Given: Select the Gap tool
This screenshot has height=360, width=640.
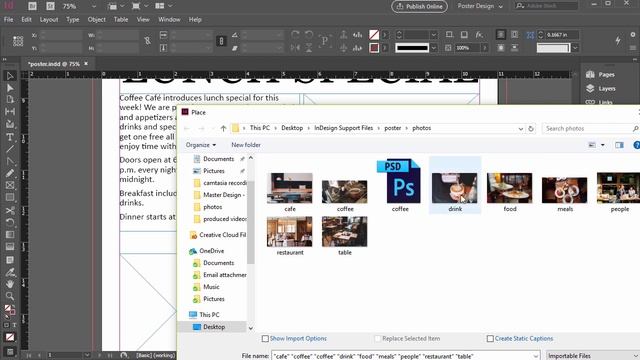Looking at the screenshot, I should (10, 112).
